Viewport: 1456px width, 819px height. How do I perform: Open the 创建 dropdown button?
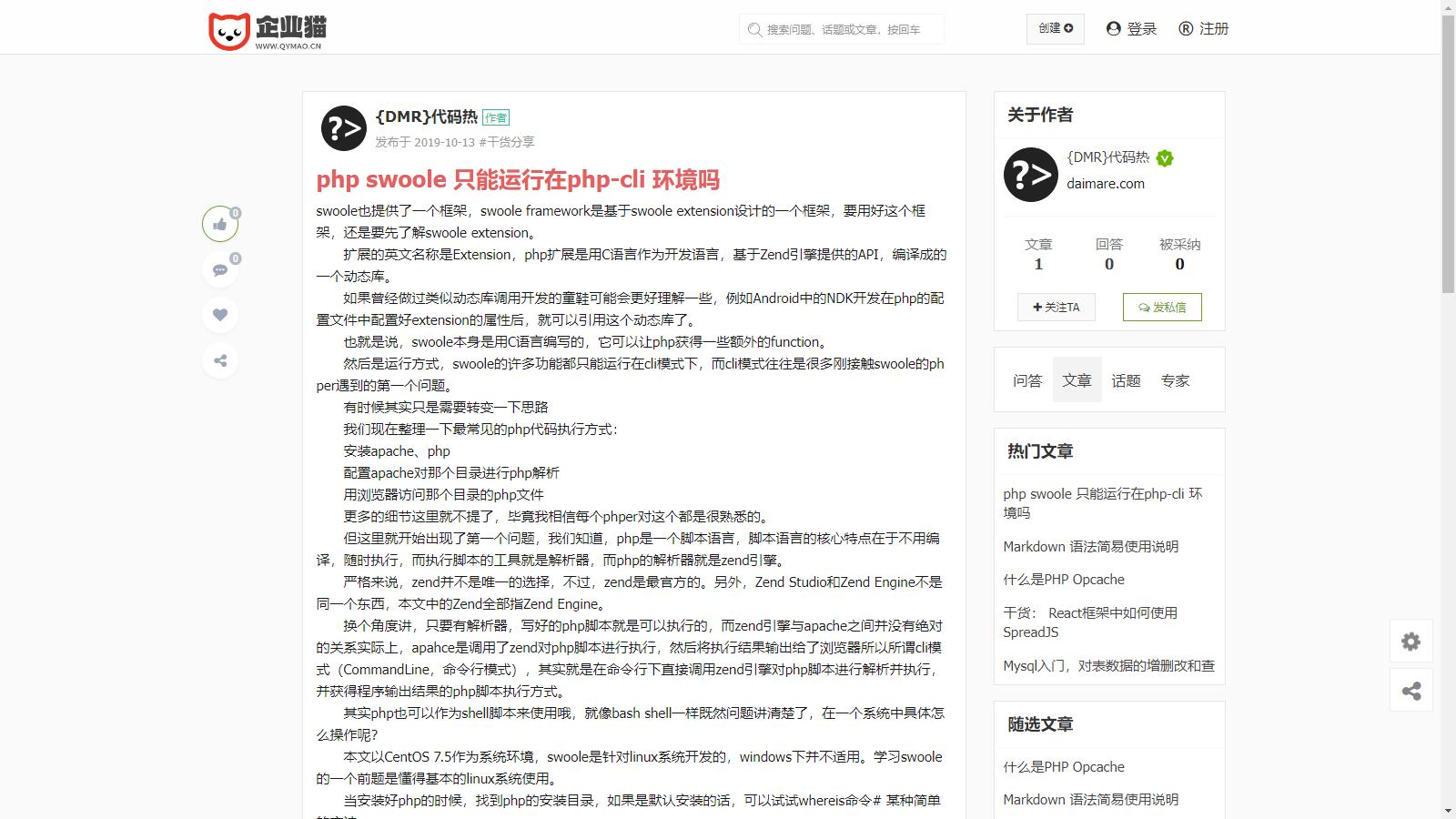coord(1055,28)
